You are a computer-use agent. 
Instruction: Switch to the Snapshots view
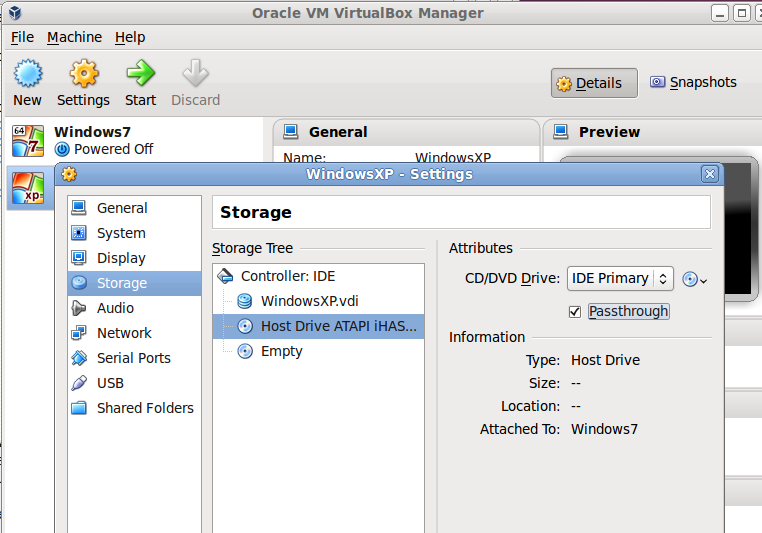coord(693,83)
